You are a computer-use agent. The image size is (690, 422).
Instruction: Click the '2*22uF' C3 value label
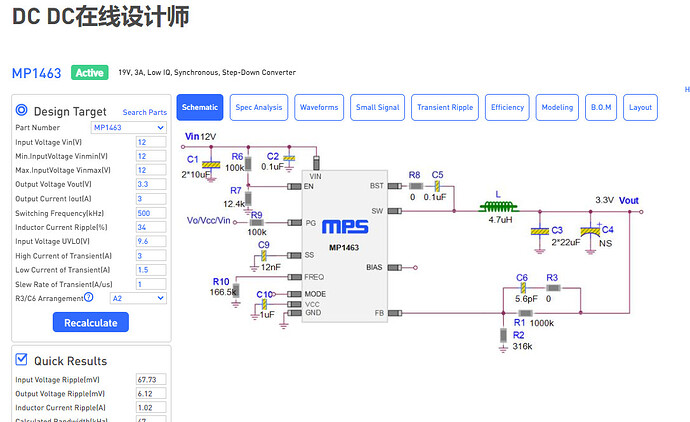click(566, 242)
